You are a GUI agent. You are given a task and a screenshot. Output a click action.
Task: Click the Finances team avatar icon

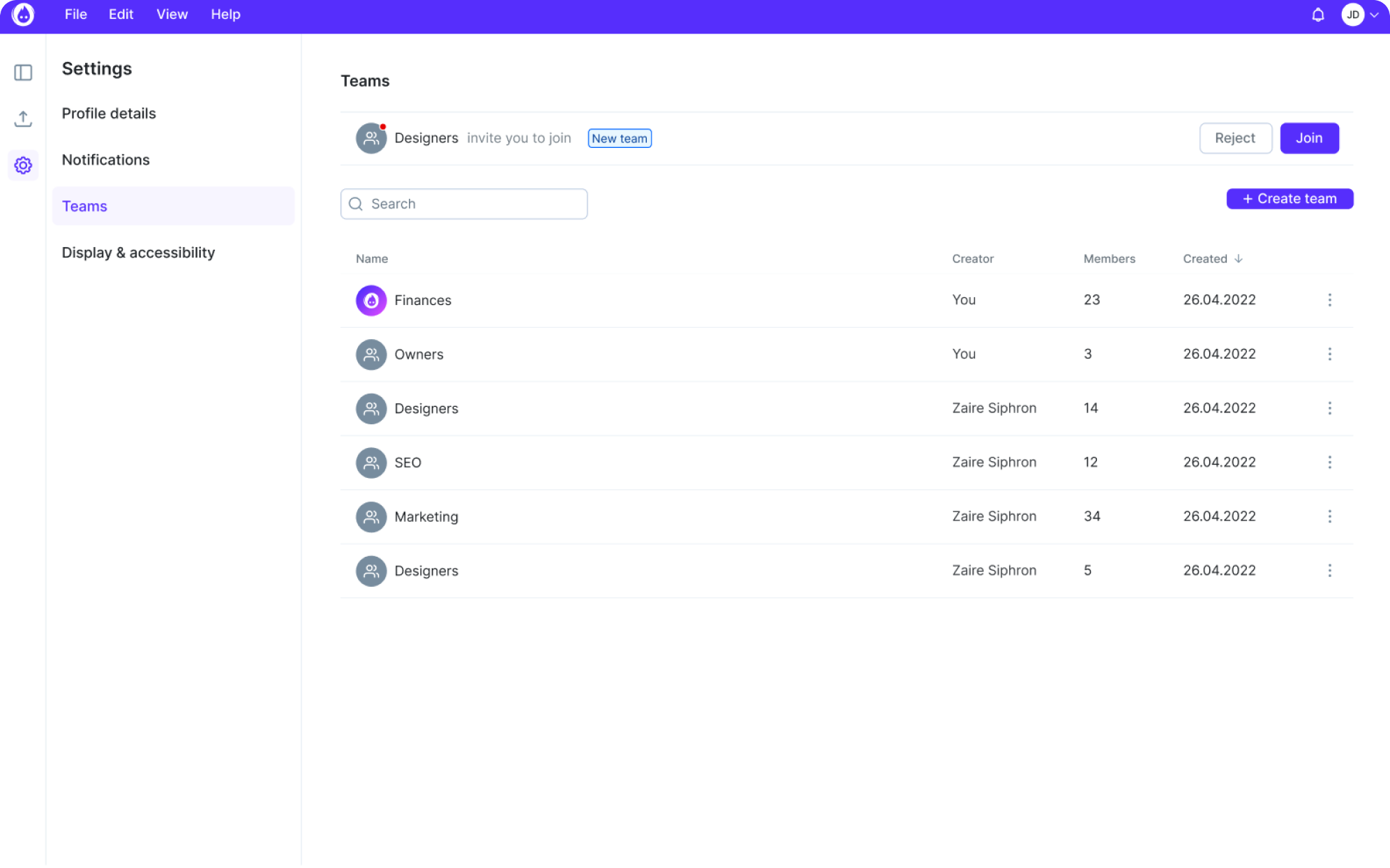pos(371,300)
